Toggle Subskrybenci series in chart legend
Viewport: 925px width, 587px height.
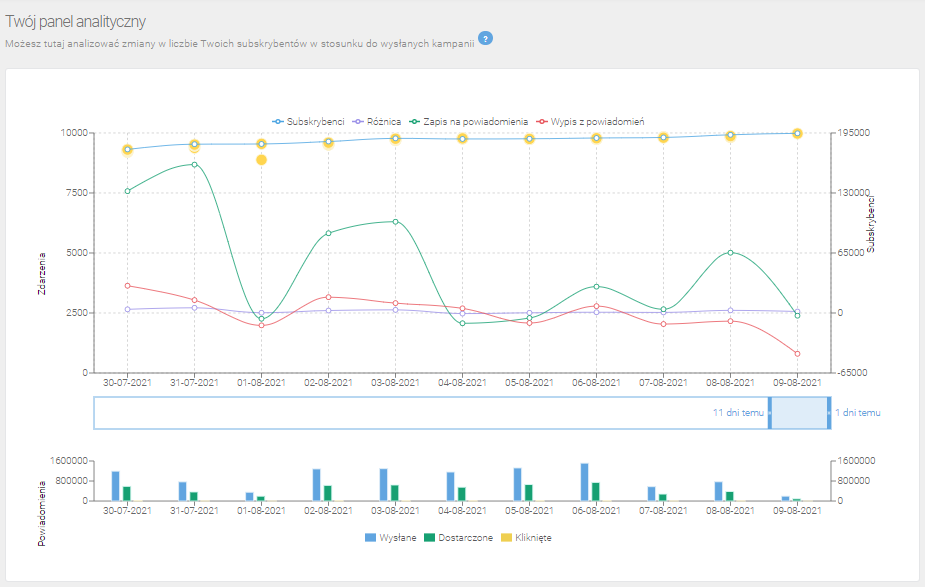[308, 121]
